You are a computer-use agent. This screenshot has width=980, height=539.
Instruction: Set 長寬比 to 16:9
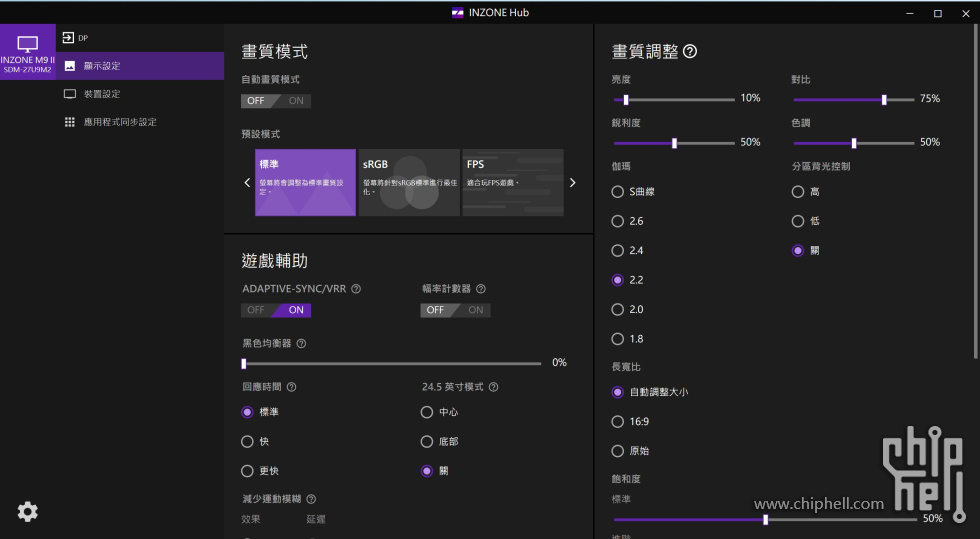coord(618,421)
